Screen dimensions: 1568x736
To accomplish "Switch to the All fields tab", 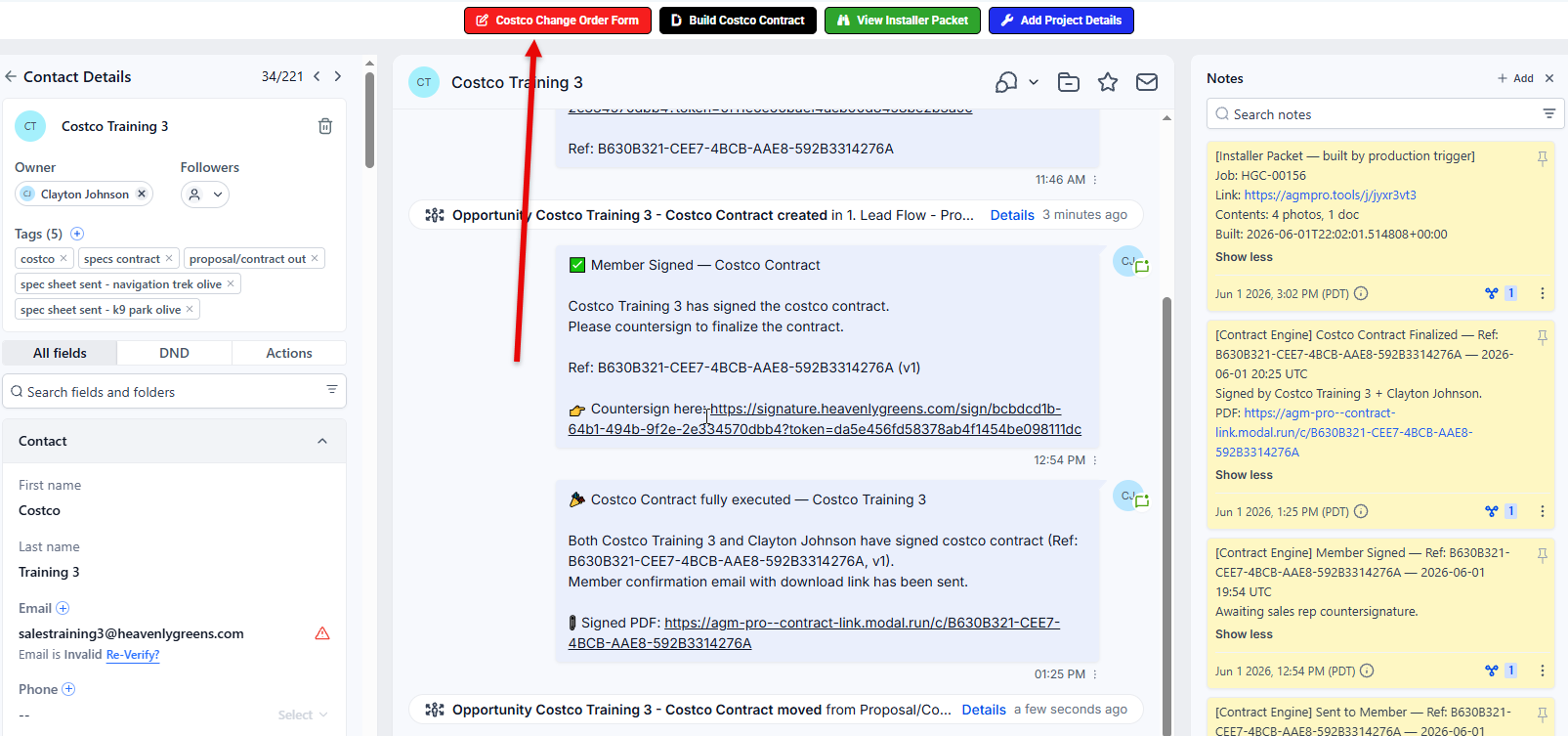I will point(60,353).
